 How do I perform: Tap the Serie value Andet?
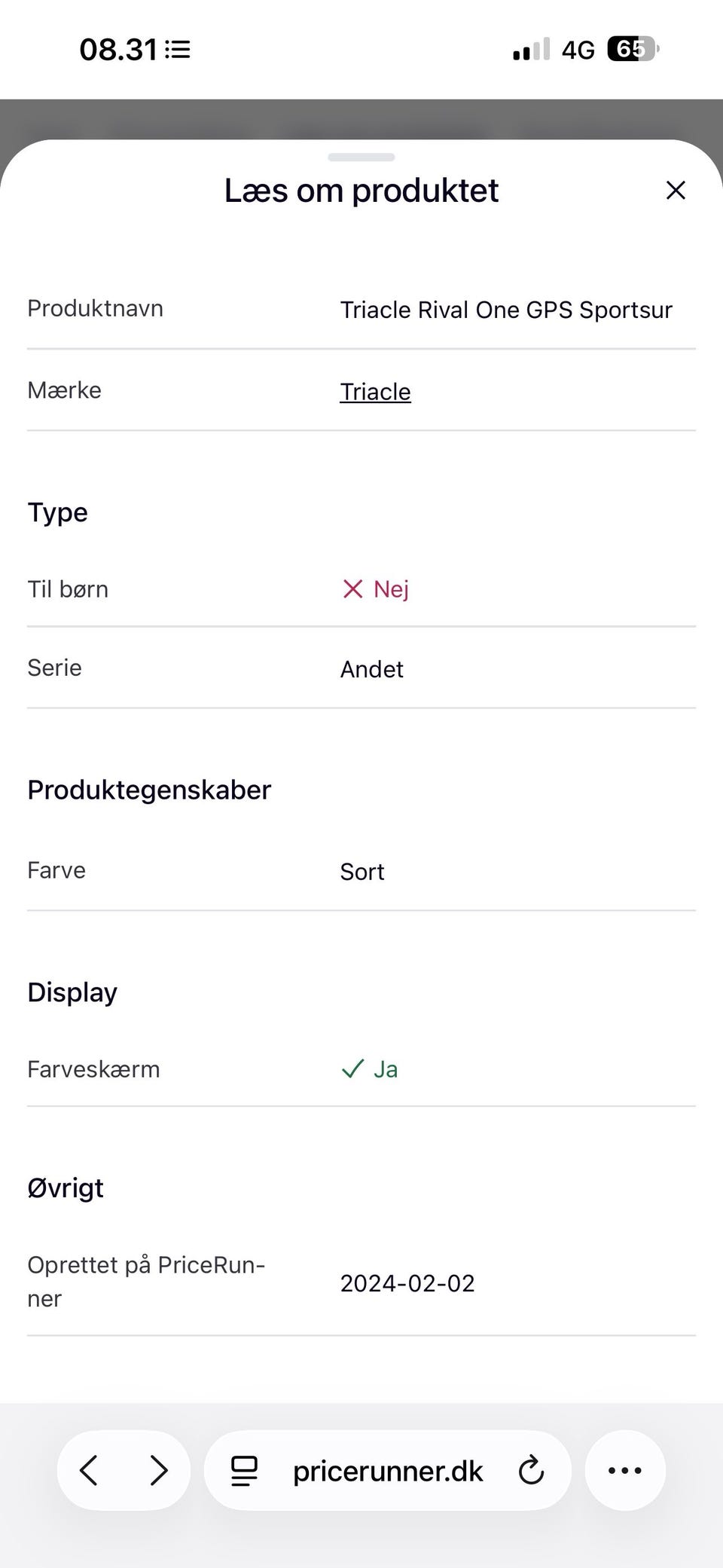click(x=372, y=669)
